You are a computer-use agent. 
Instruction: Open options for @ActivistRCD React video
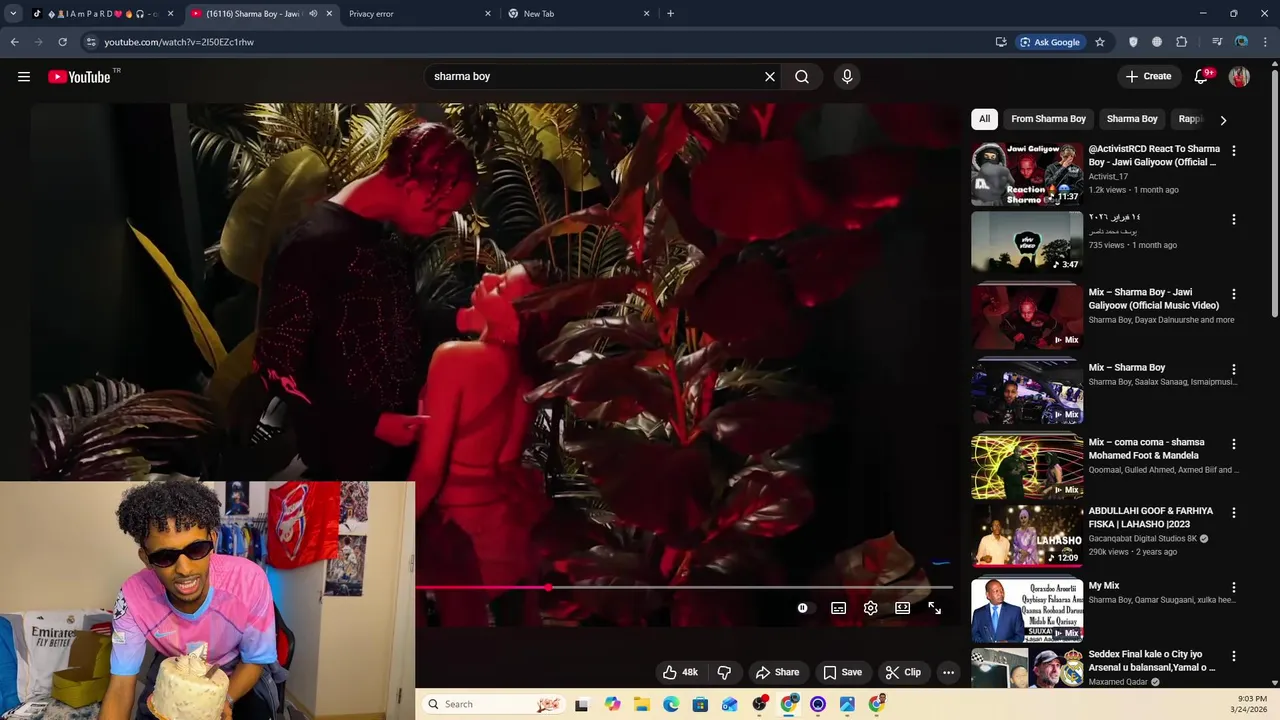coord(1234,151)
